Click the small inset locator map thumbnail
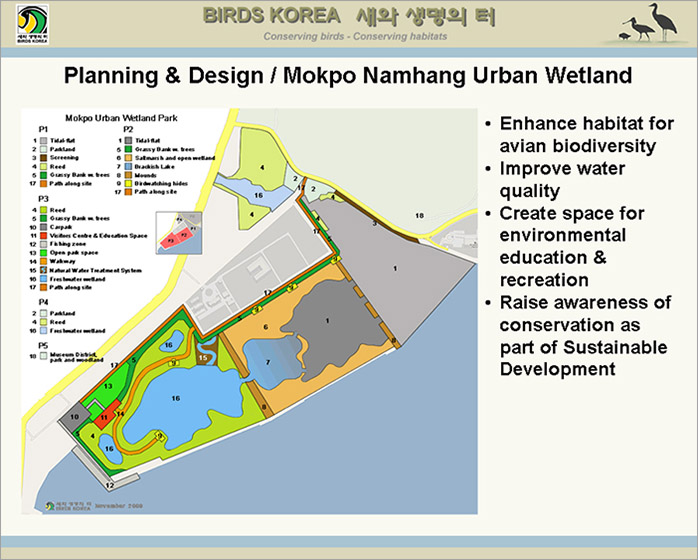698x560 pixels. coord(179,233)
